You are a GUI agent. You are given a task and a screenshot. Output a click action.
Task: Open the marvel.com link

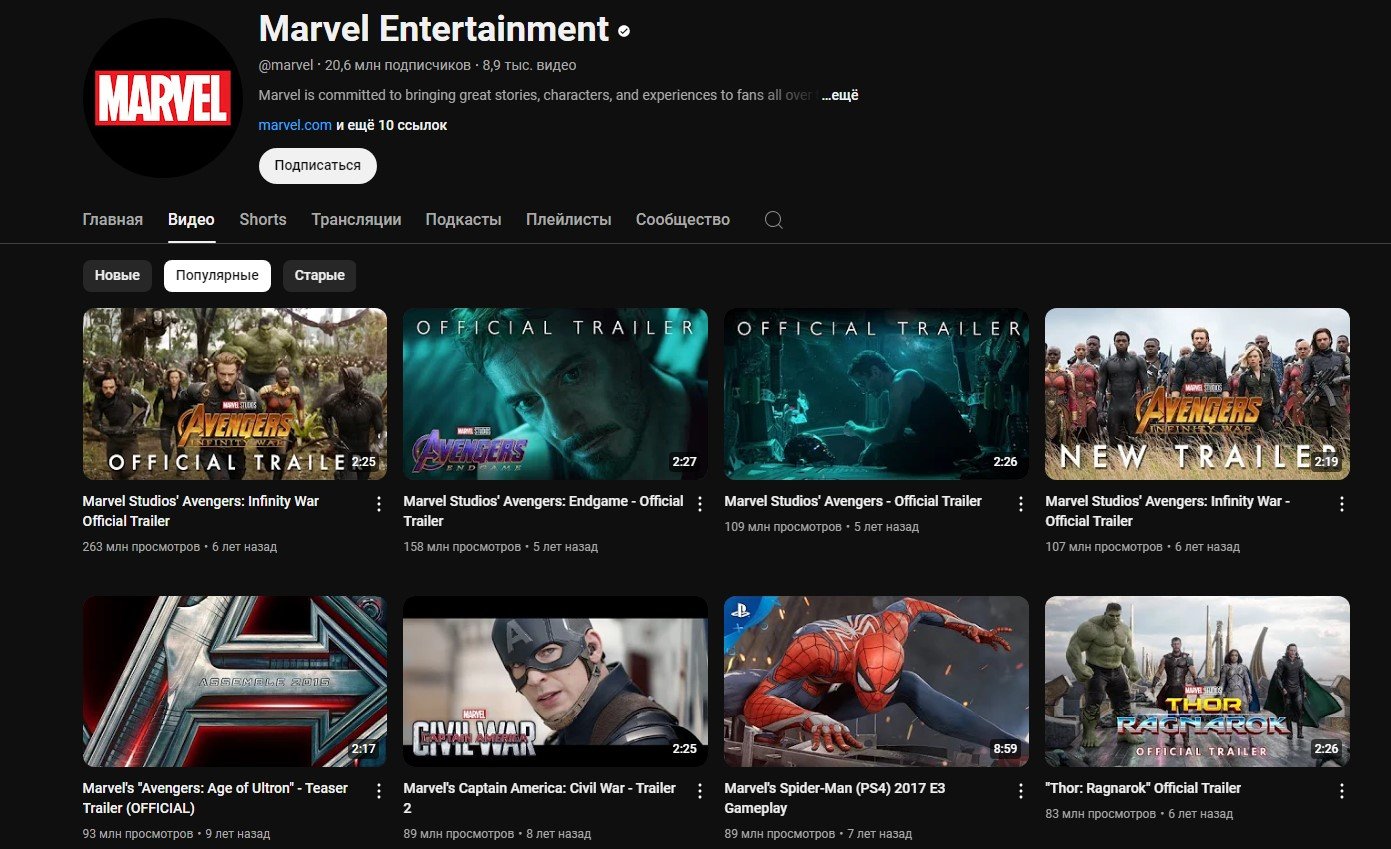[x=294, y=125]
